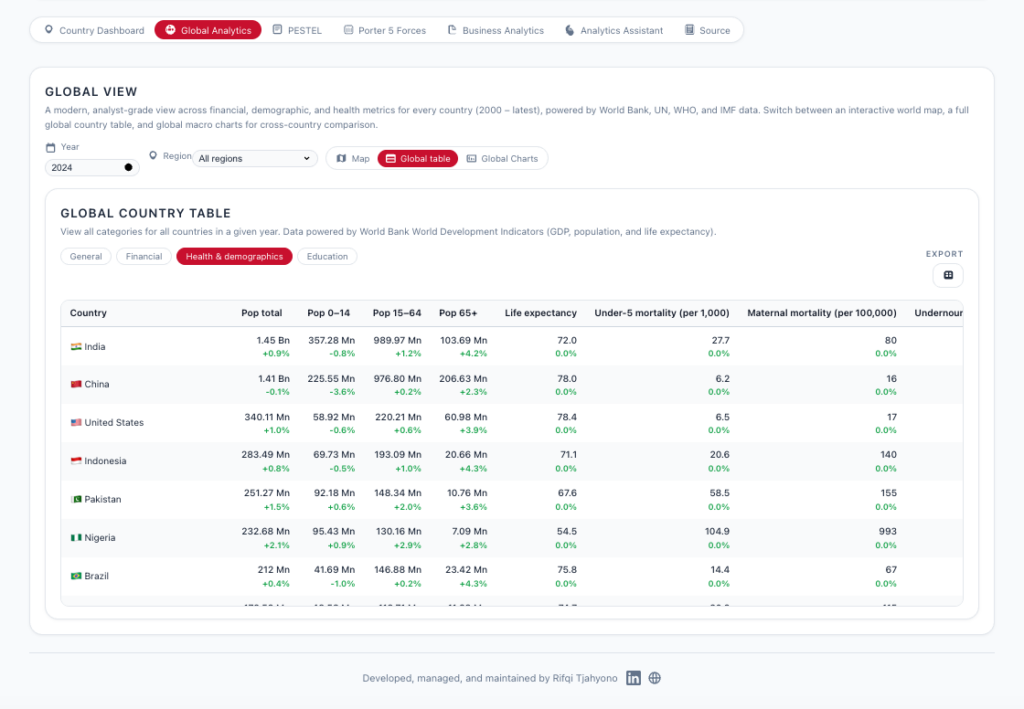Select the Education category filter
1024x709 pixels.
coord(327,257)
